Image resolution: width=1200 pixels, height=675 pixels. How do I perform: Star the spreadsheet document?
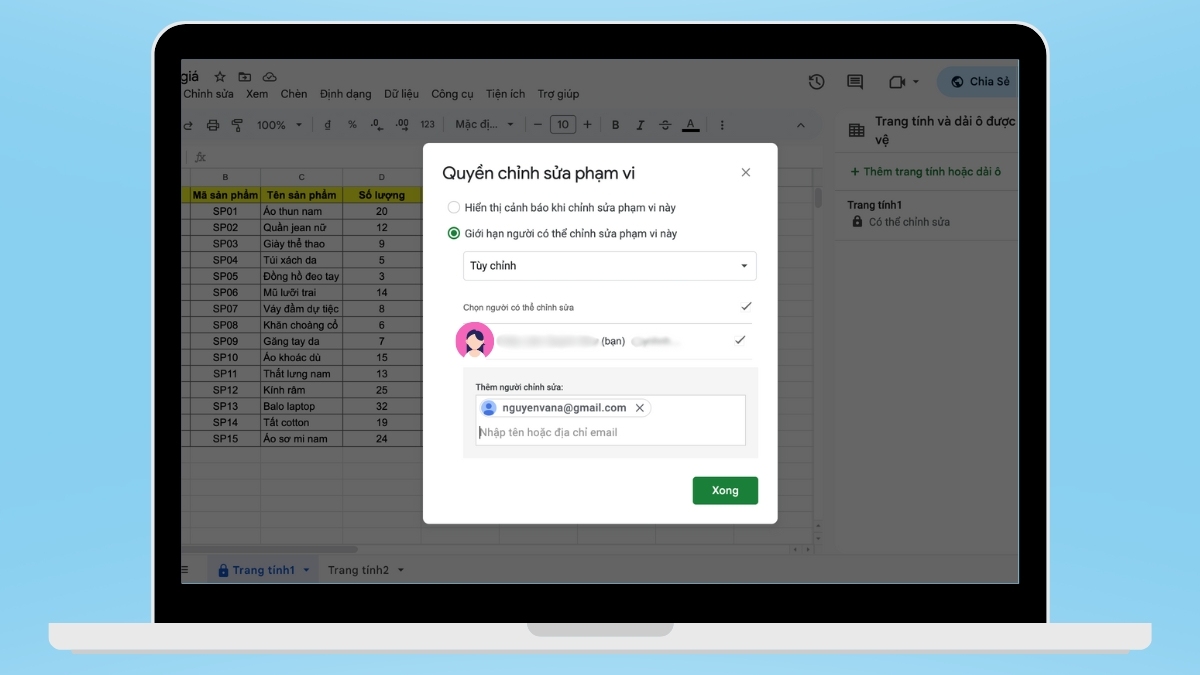pos(220,77)
